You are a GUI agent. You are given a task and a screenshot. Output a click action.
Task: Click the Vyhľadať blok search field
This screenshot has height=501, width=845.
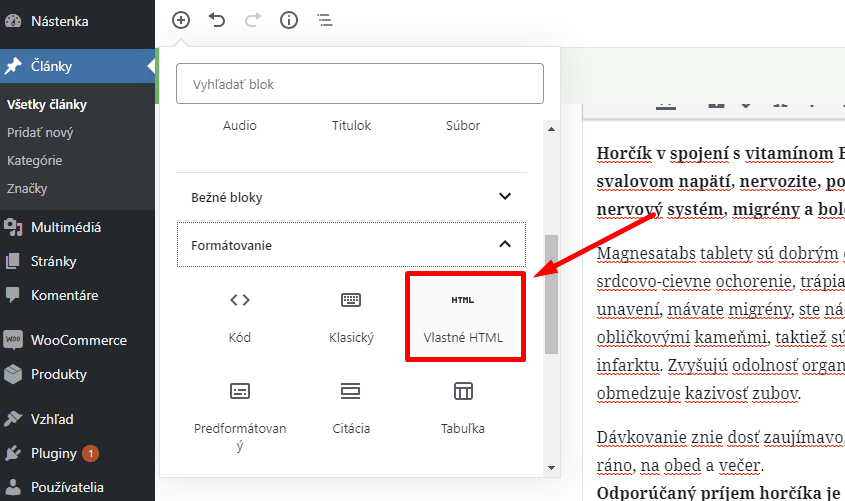(x=360, y=85)
